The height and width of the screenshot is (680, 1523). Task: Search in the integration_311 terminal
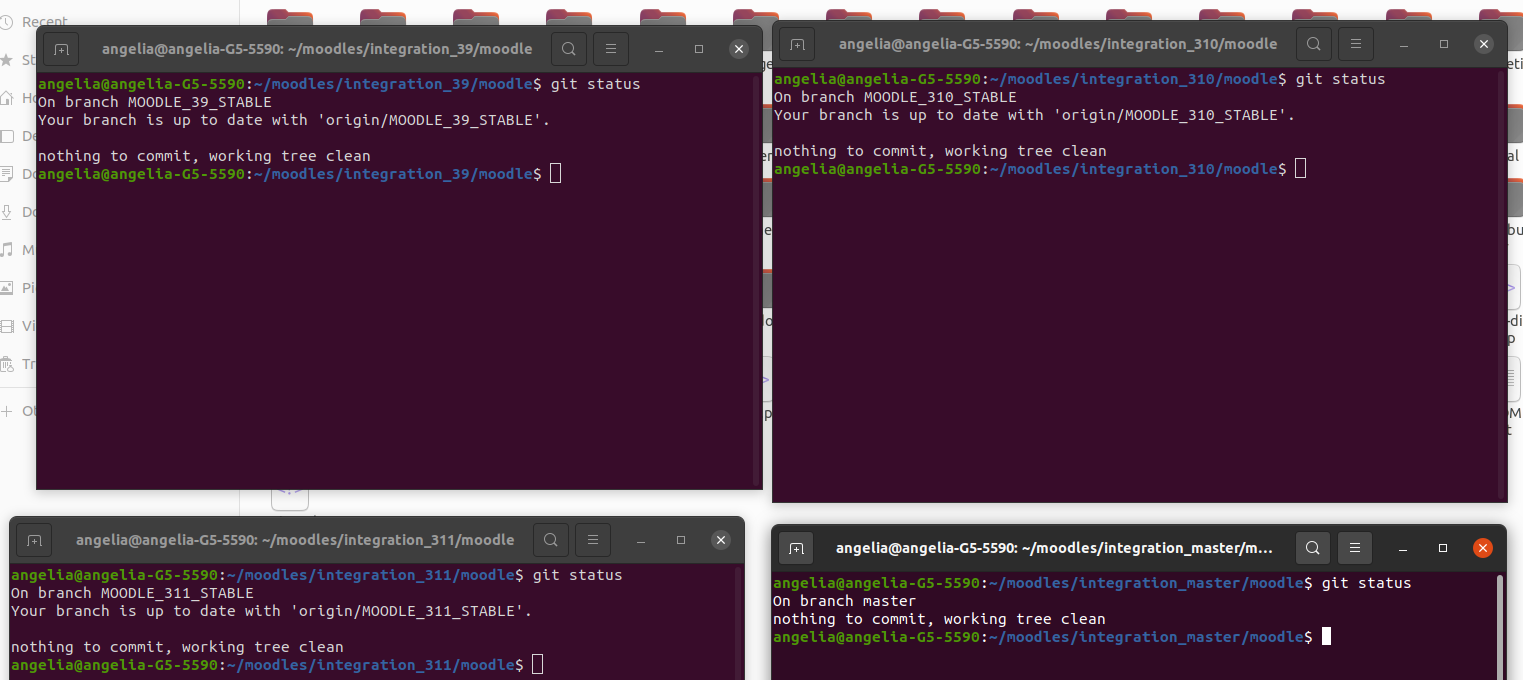click(x=550, y=540)
